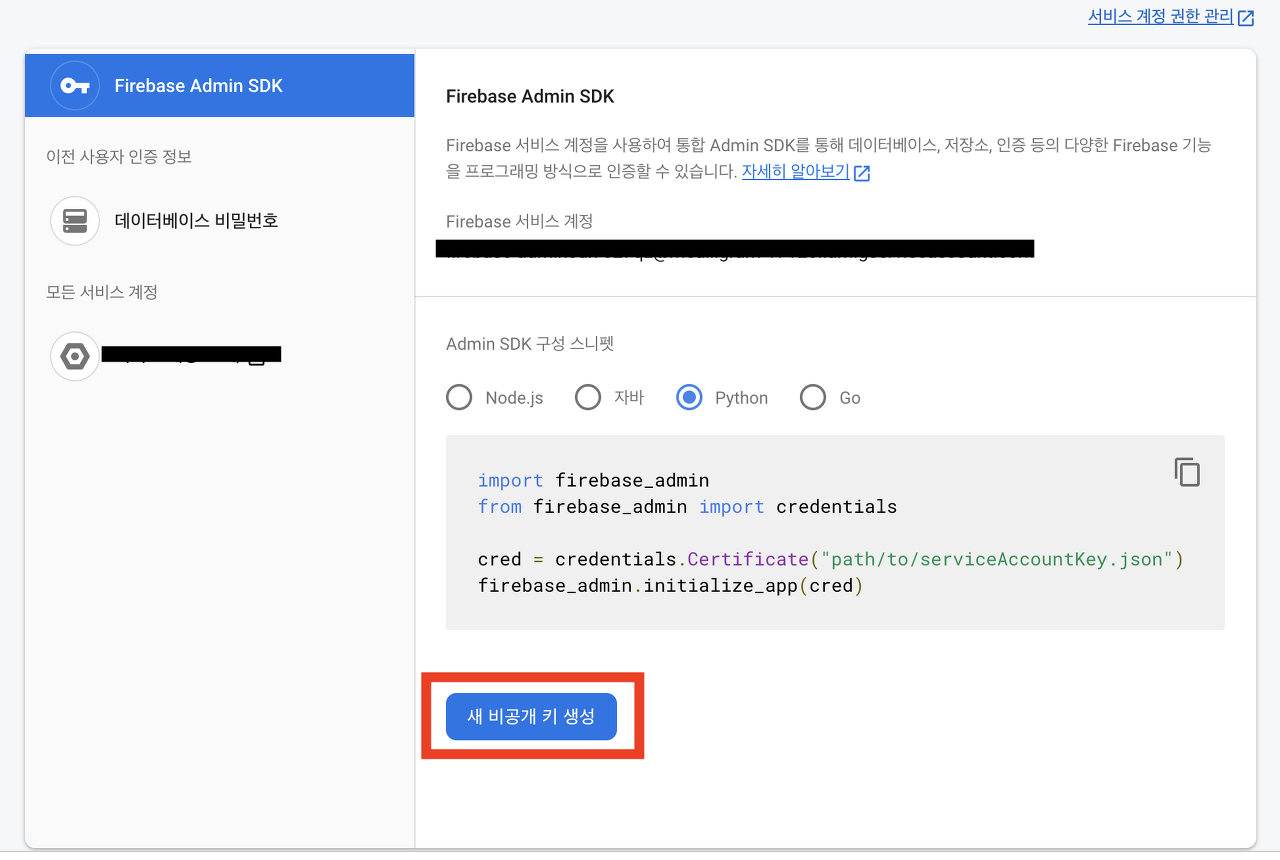The image size is (1280, 860).
Task: Open the Firebase Admin SDK tab in sidebar
Action: (220, 86)
